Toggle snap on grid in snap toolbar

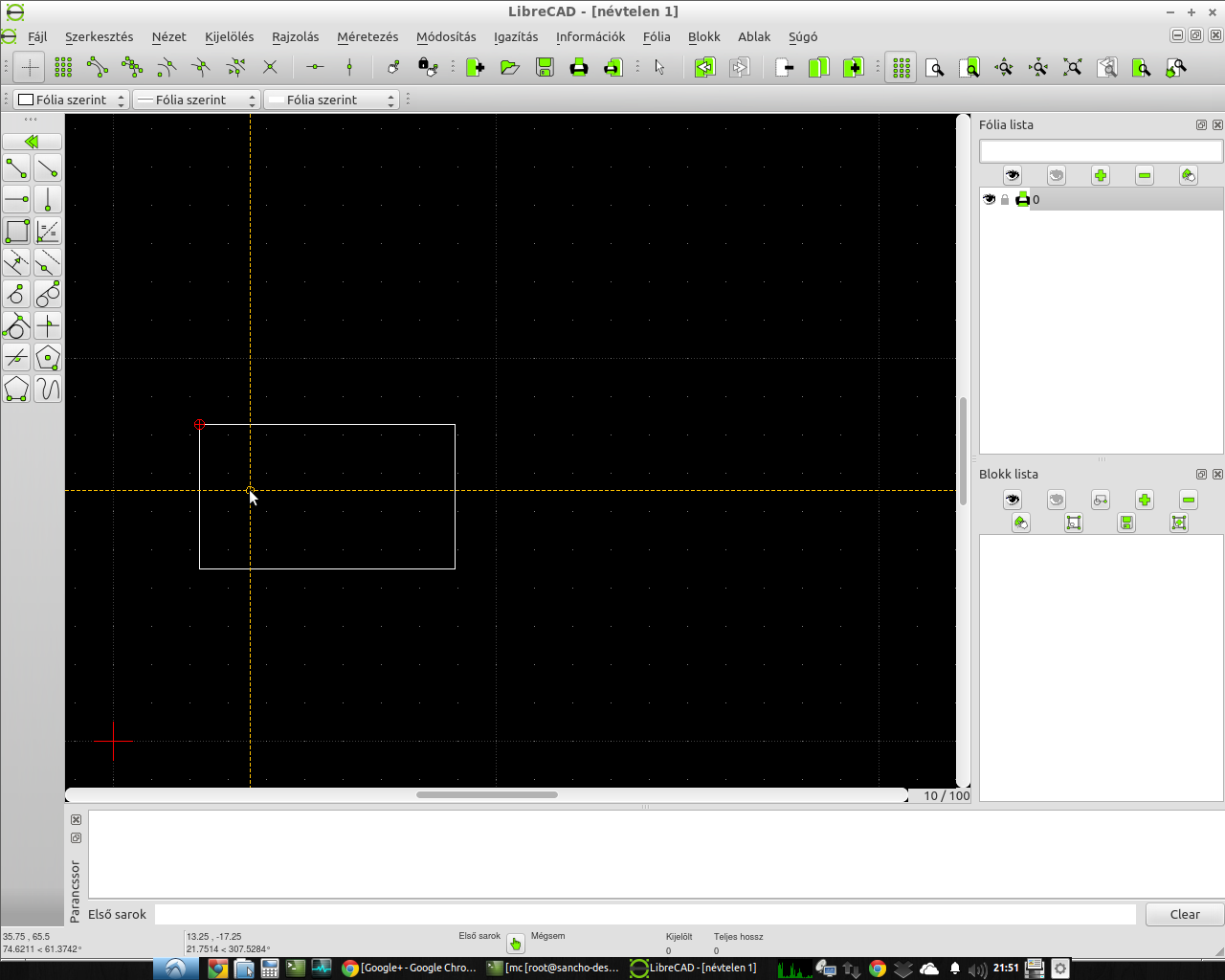click(63, 67)
